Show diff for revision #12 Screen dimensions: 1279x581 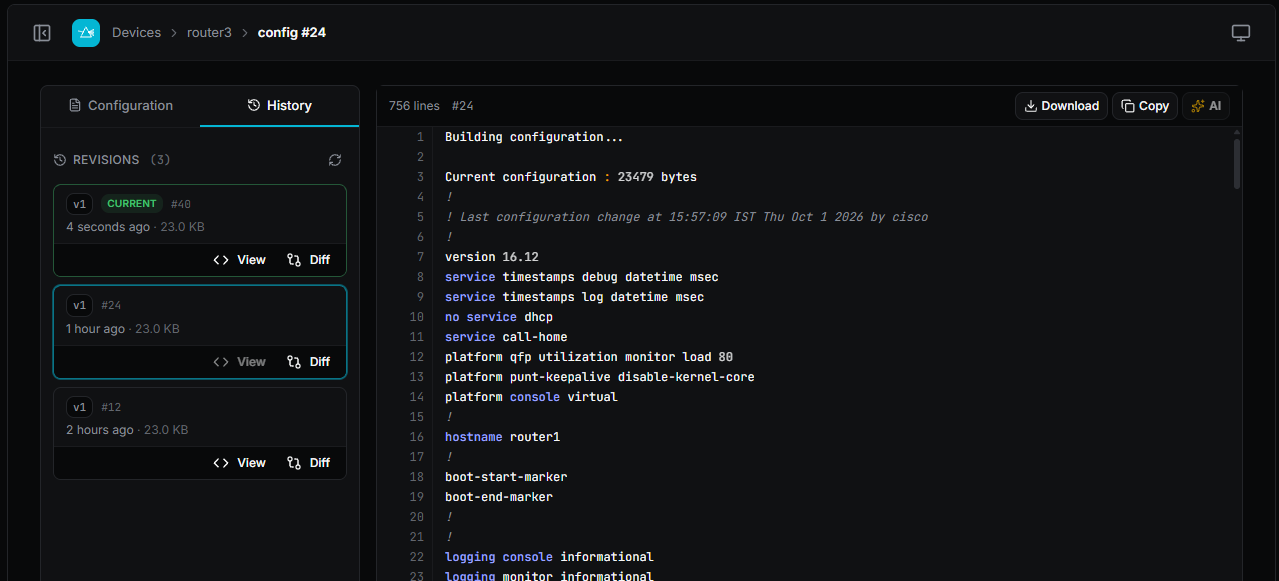pyautogui.click(x=308, y=463)
